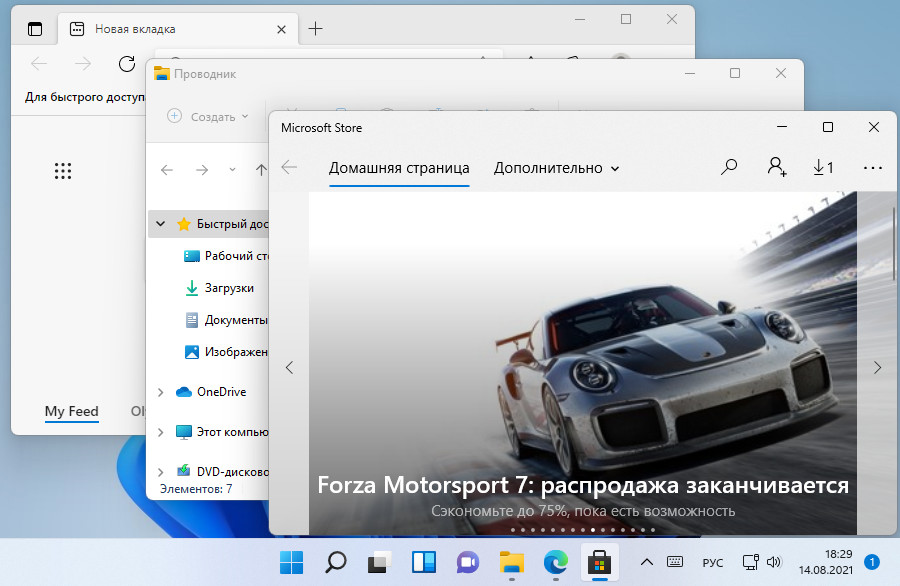
Task: Launch Microsoft Edge from the taskbar
Action: [554, 562]
